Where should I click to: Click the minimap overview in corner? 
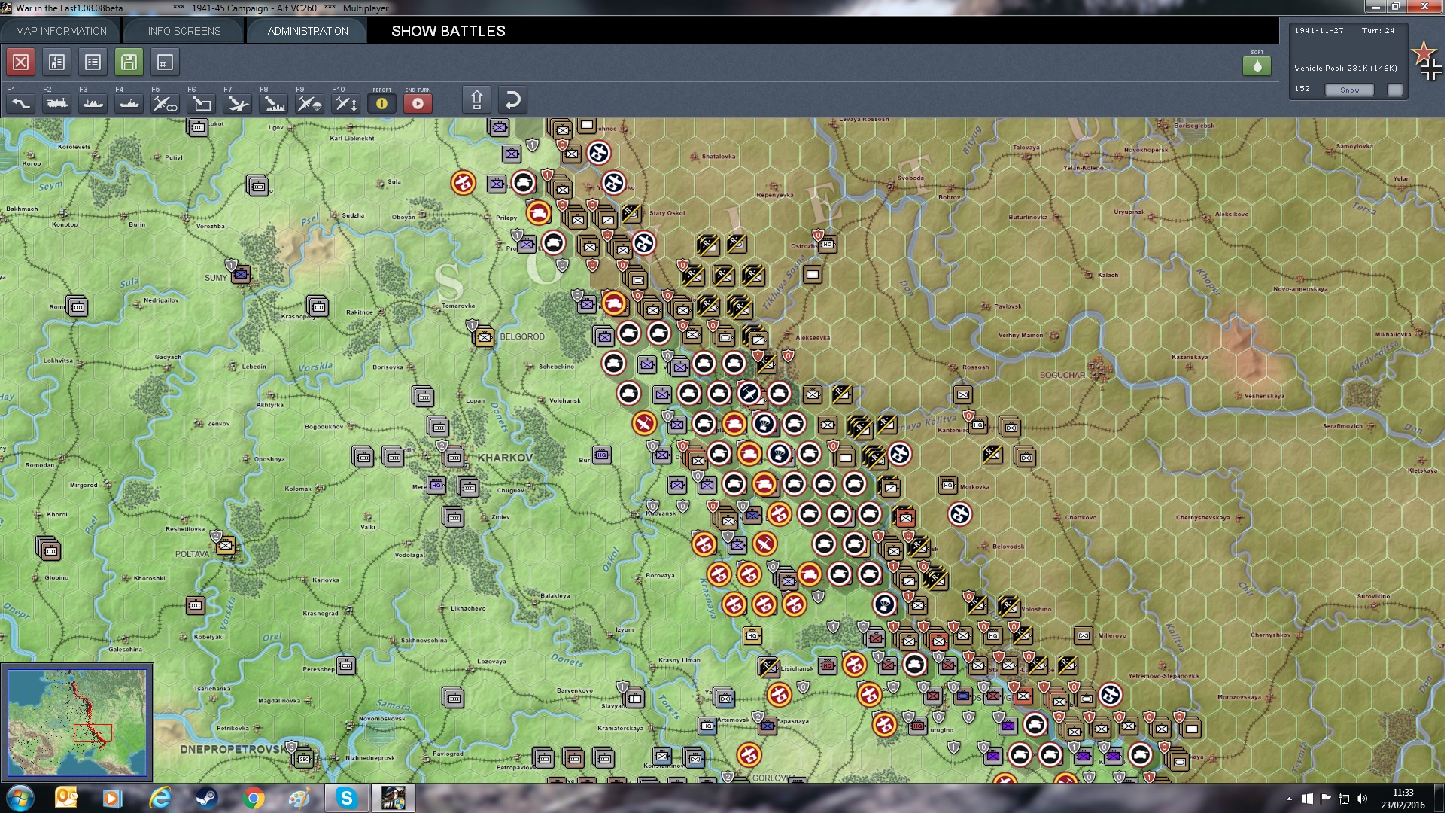77,723
